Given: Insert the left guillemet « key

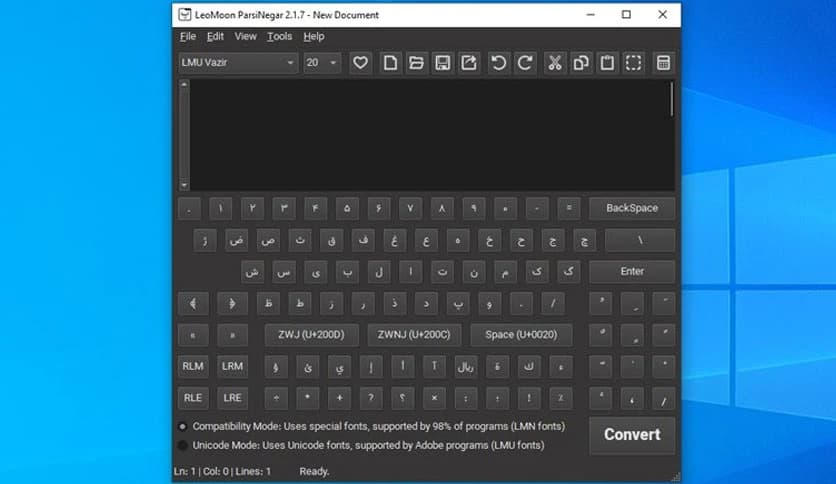Looking at the screenshot, I should [193, 335].
